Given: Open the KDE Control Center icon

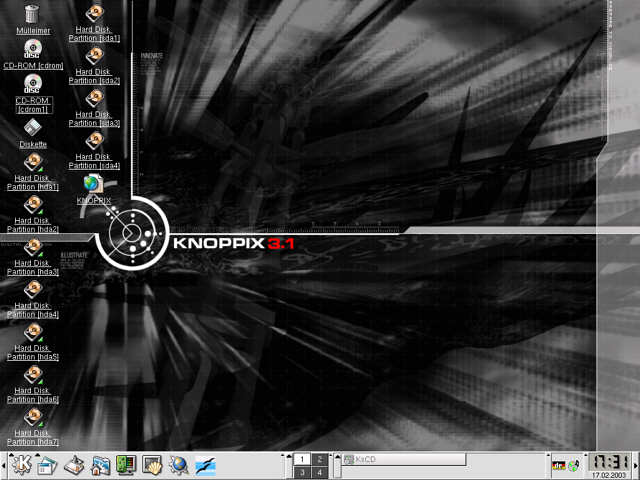Looking at the screenshot, I should pos(126,465).
